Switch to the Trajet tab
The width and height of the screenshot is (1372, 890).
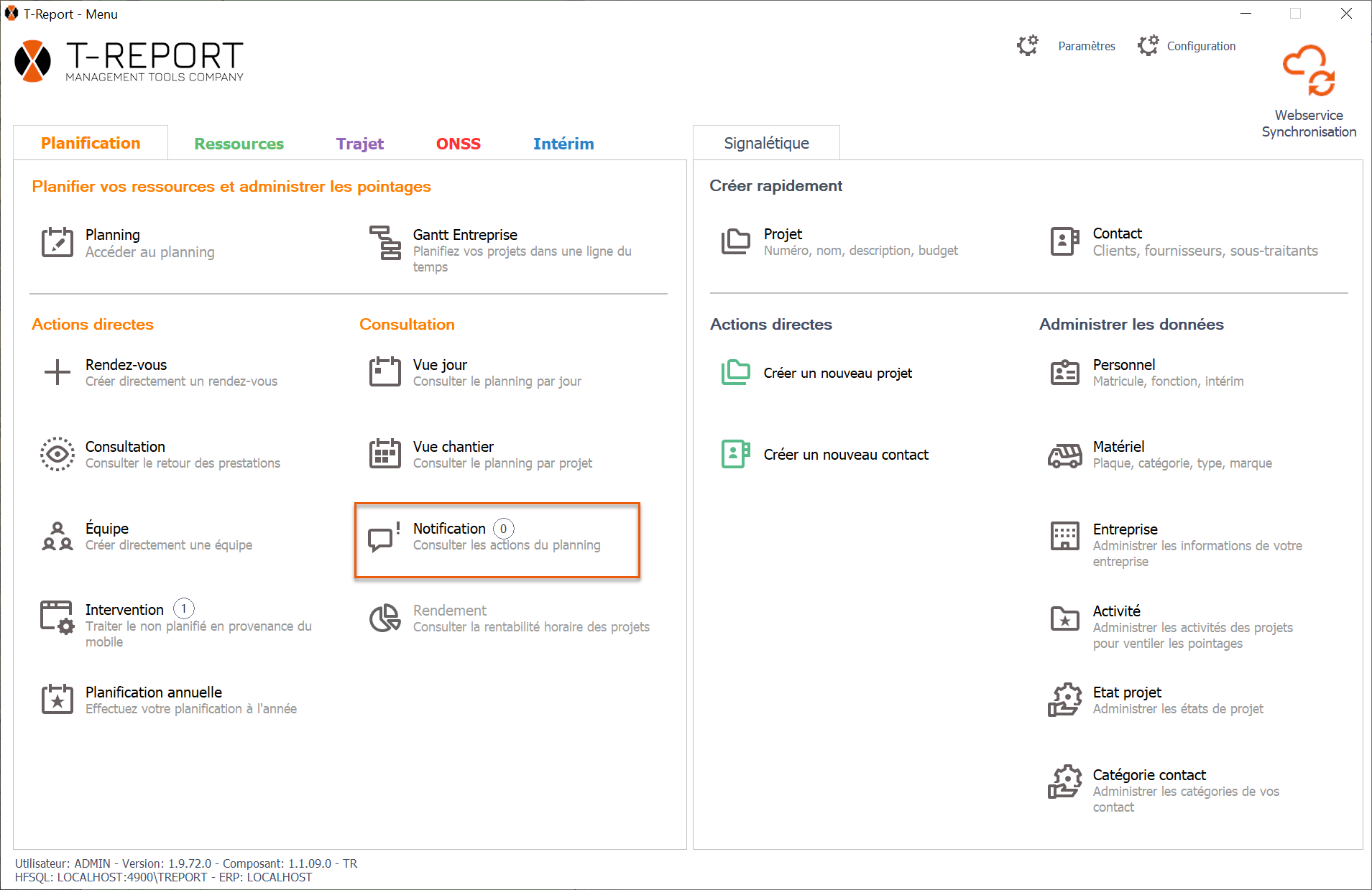[359, 144]
